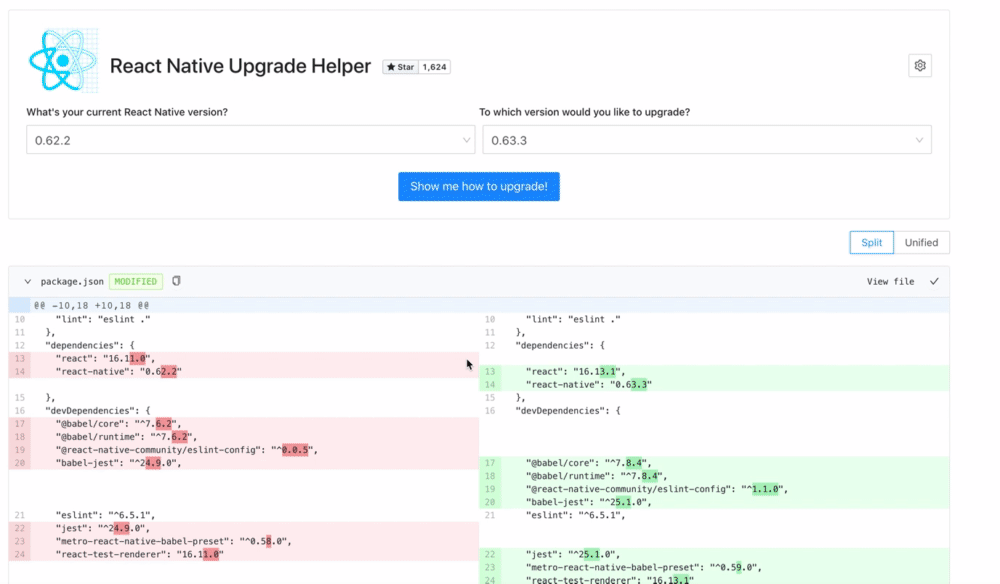
Task: Click the upgrade target version question label
Action: point(585,112)
